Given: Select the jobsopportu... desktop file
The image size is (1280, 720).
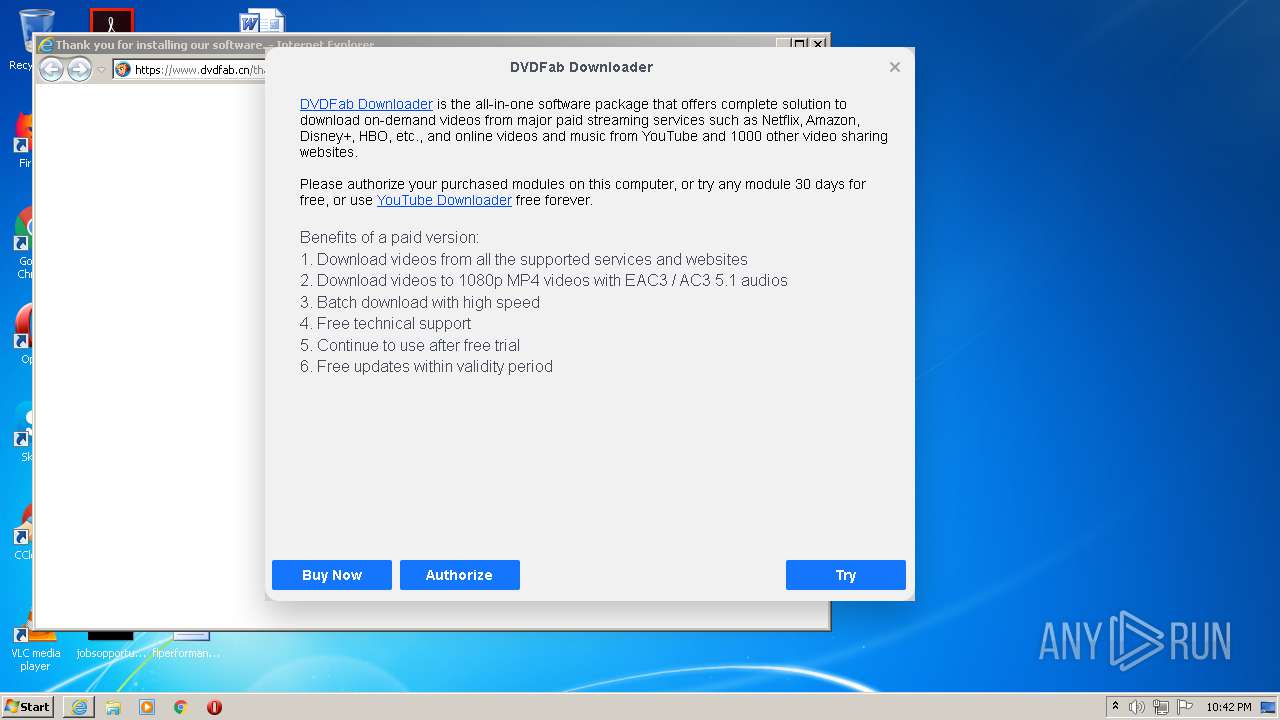Looking at the screenshot, I should pos(111,646).
